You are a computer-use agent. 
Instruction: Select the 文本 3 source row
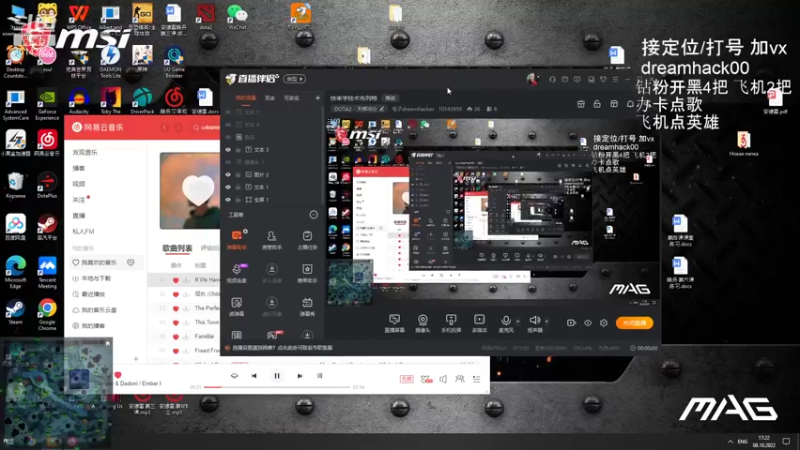point(272,149)
